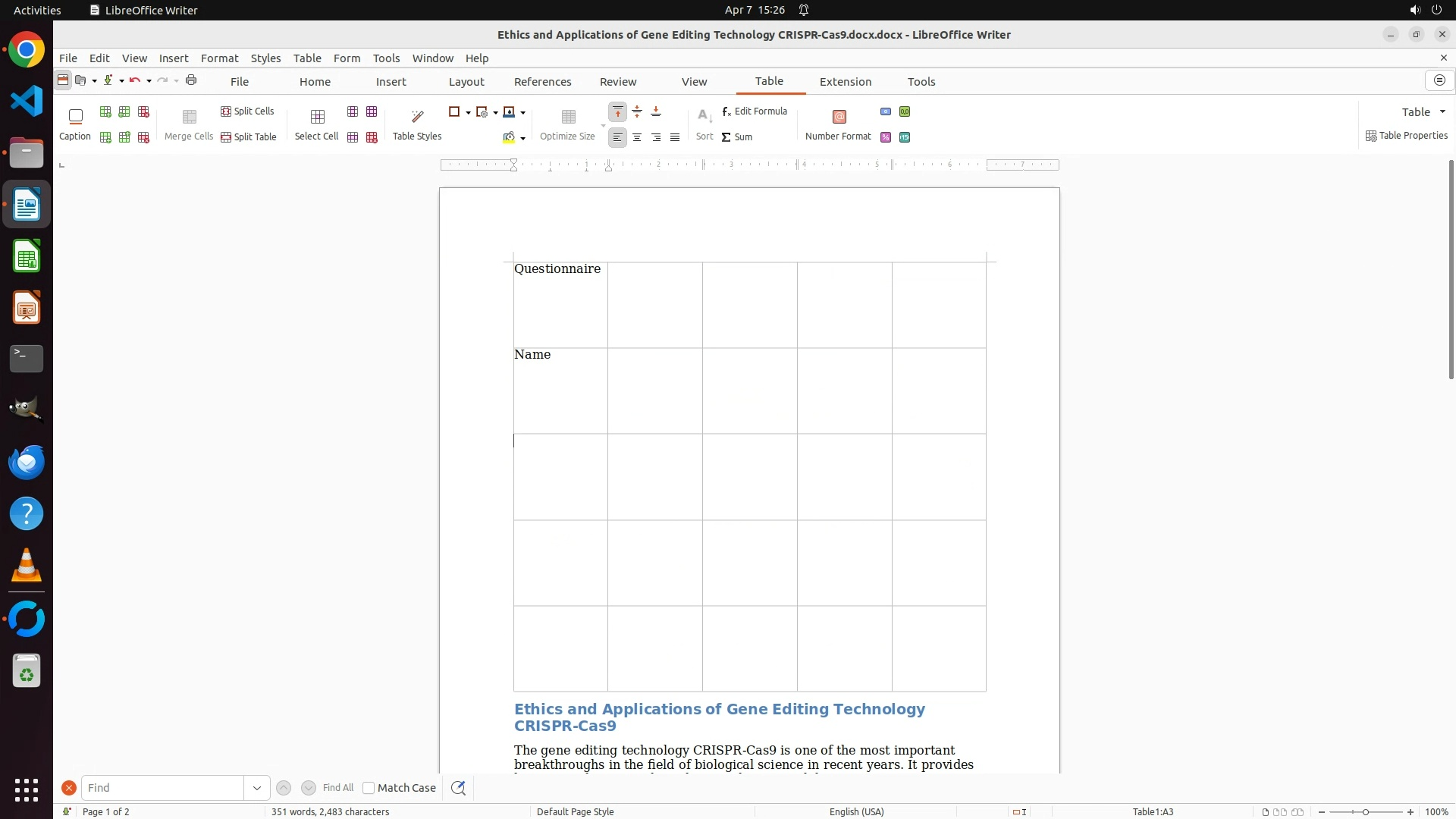Toggle center horizontal text alignment
The width and height of the screenshot is (1456, 819).
pyautogui.click(x=637, y=137)
